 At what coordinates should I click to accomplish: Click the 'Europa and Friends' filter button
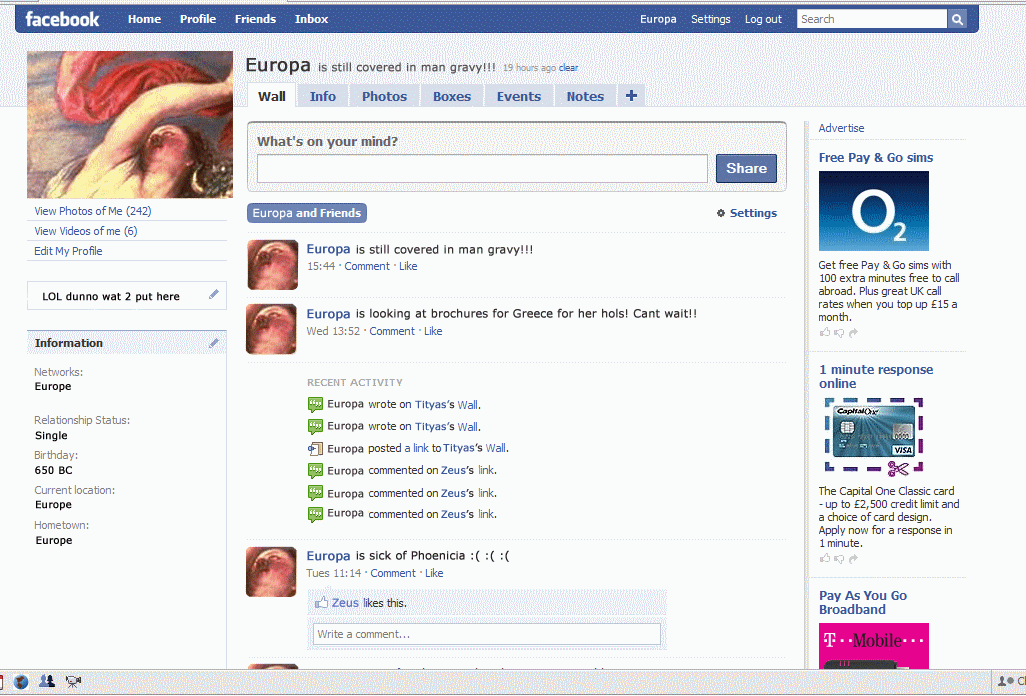tap(307, 213)
